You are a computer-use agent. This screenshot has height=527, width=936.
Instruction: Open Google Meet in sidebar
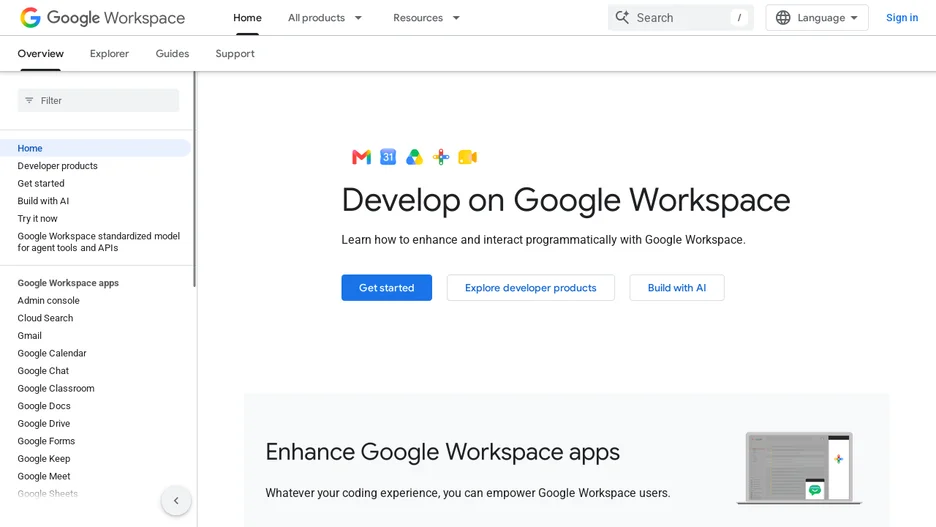(44, 476)
